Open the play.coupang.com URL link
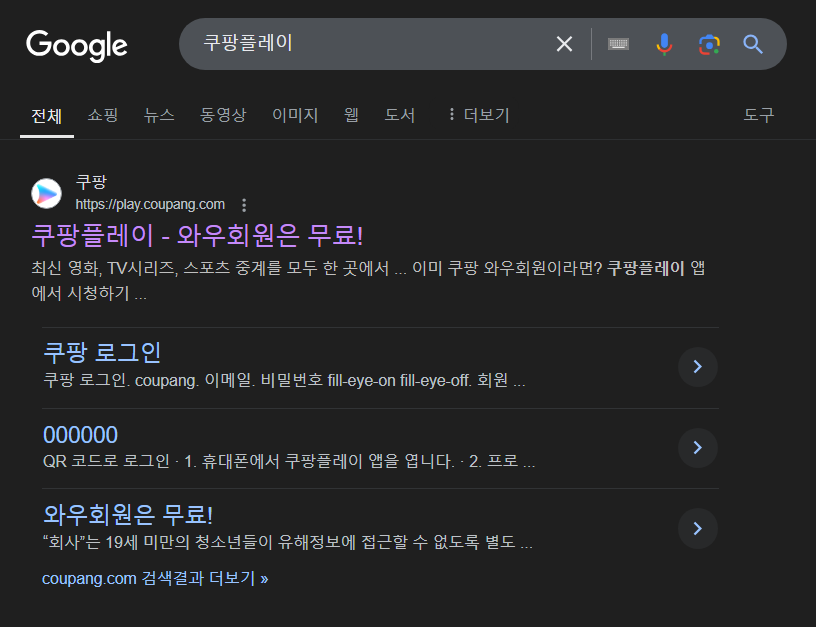Image resolution: width=816 pixels, height=627 pixels. pos(150,204)
